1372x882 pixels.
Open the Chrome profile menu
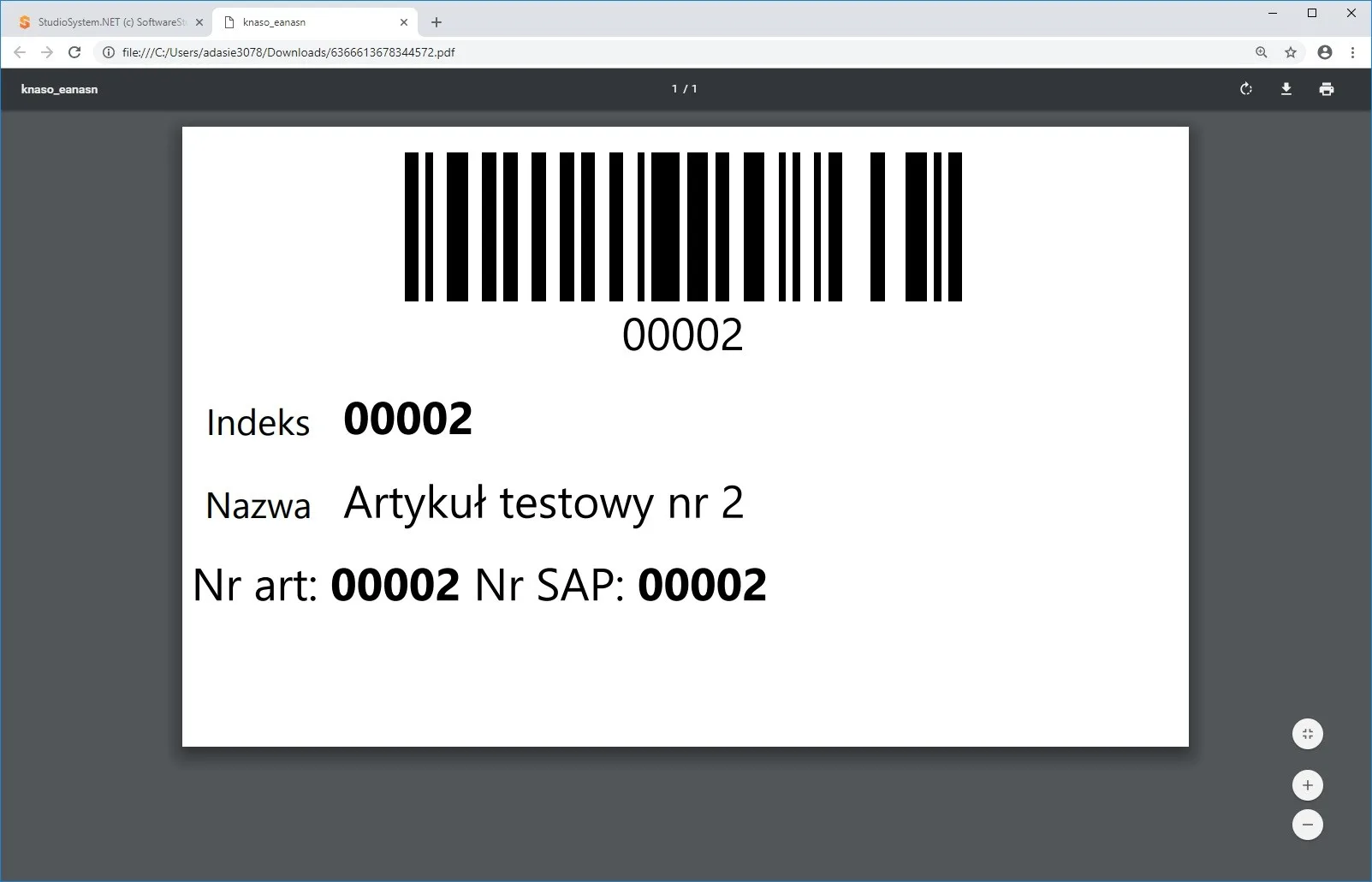click(1325, 52)
